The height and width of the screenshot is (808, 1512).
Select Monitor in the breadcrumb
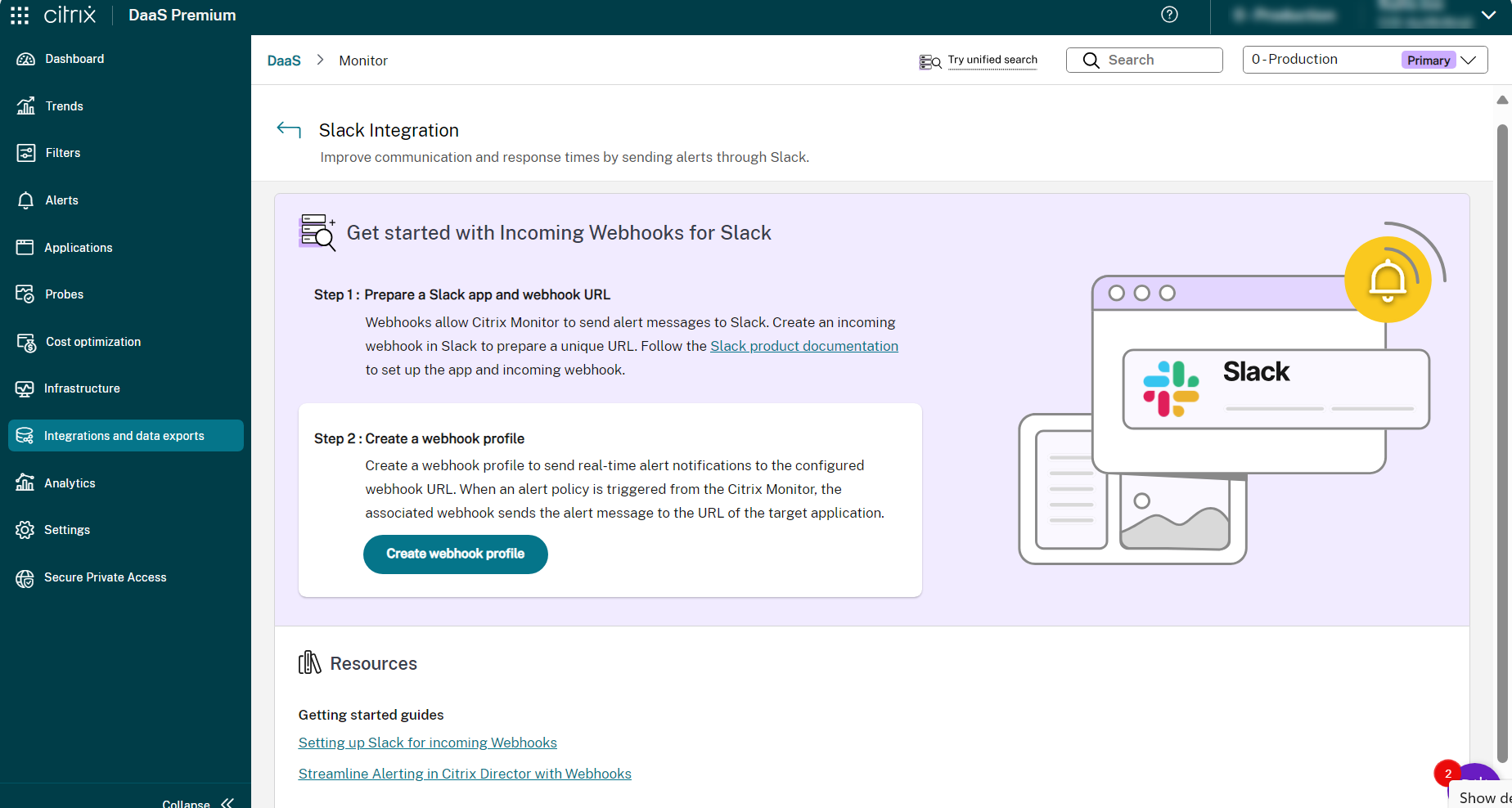point(363,60)
